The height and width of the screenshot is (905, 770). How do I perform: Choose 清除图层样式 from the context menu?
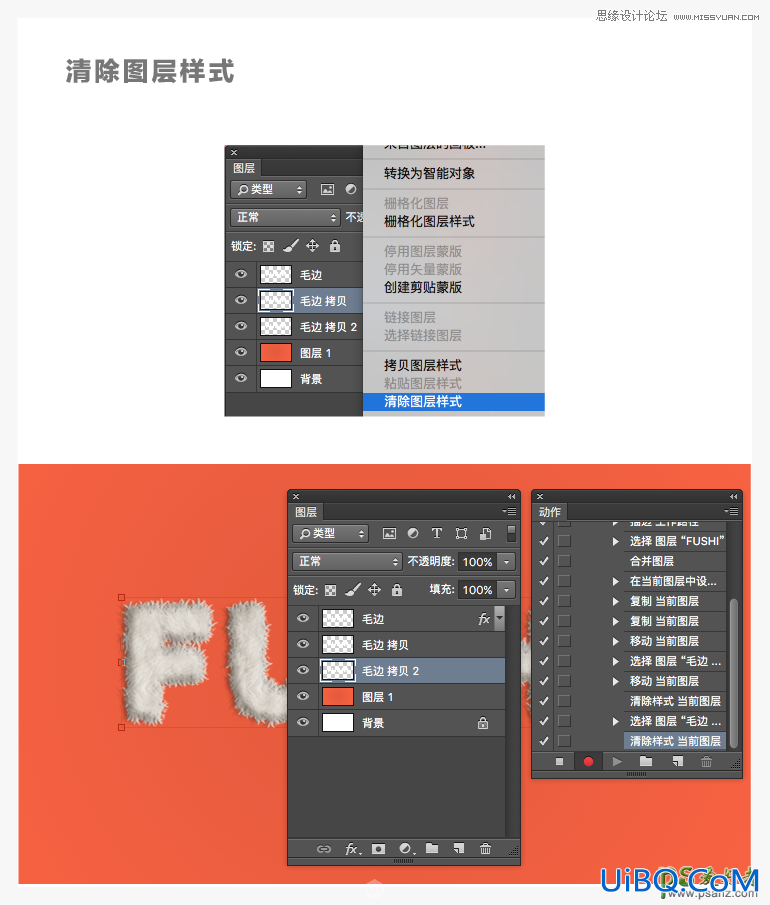click(454, 402)
